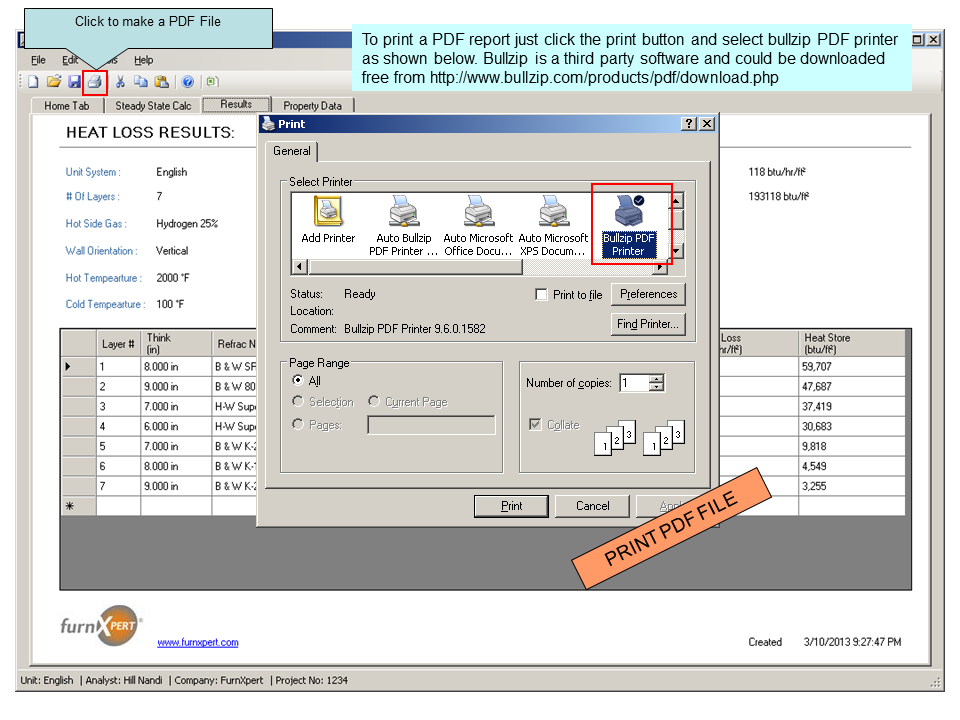The height and width of the screenshot is (720, 960).
Task: Click the Print toolbar icon
Action: coord(94,82)
